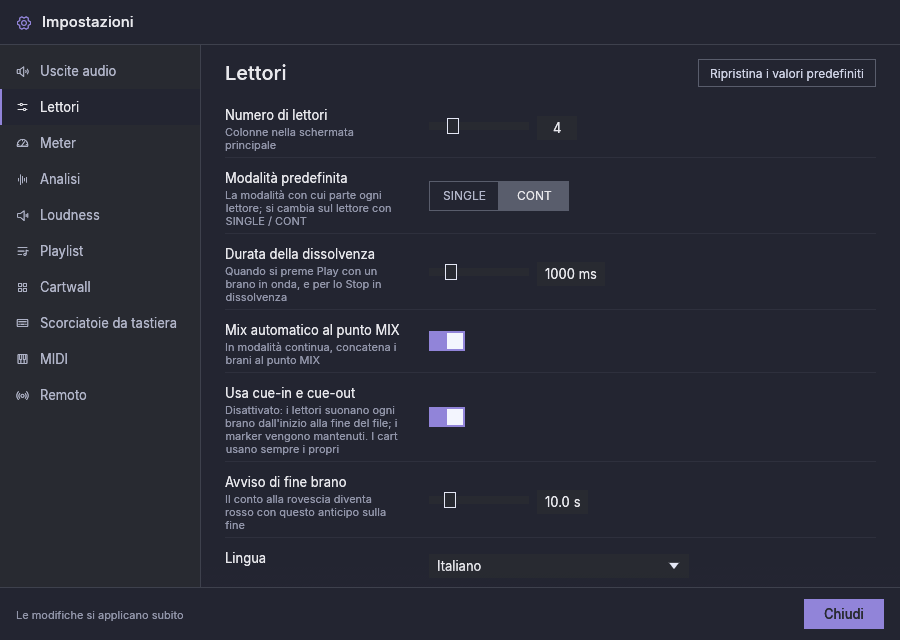Click the Numero di lettori slider handle
Screen dimensions: 900x640
(453, 126)
